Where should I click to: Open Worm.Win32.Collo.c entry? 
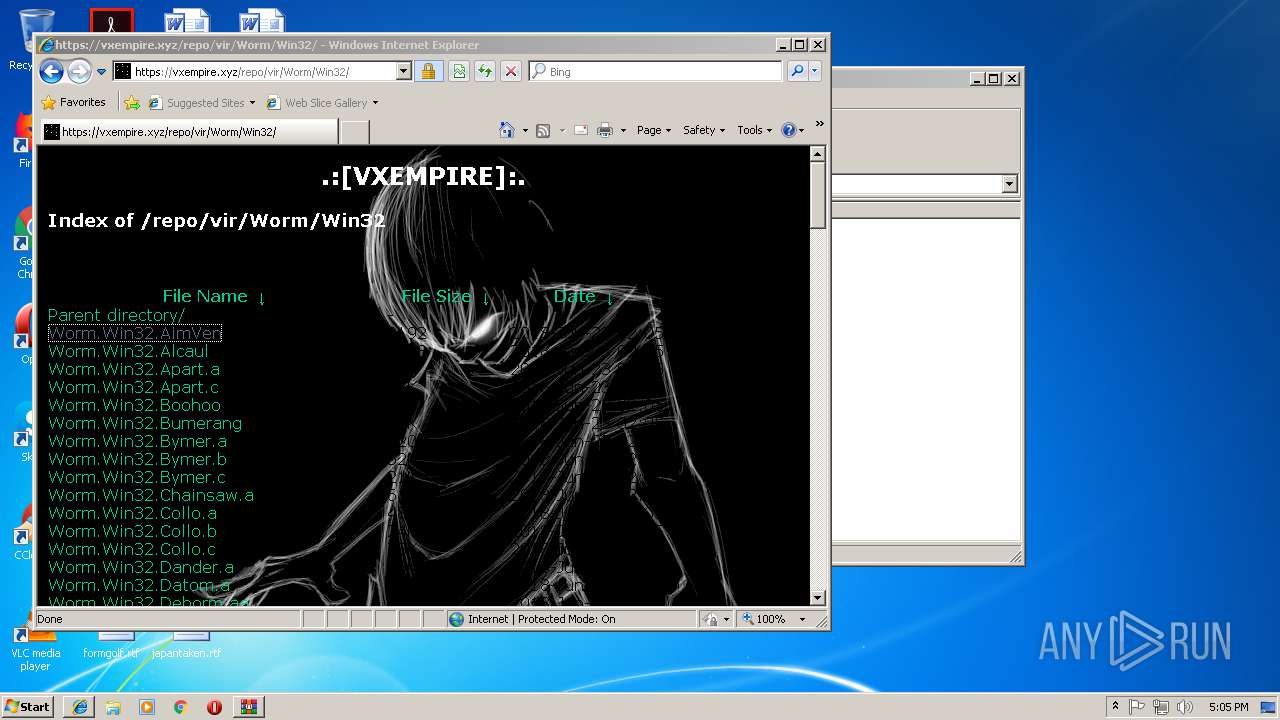coord(132,549)
